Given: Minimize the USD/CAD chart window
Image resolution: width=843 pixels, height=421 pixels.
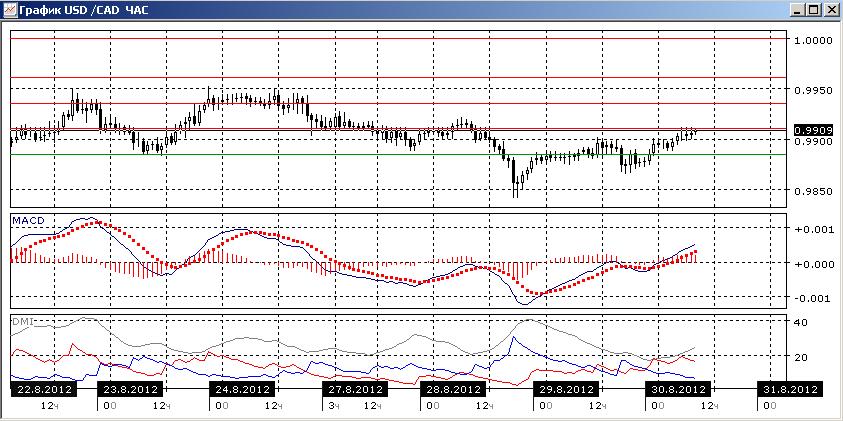Looking at the screenshot, I should coord(797,9).
